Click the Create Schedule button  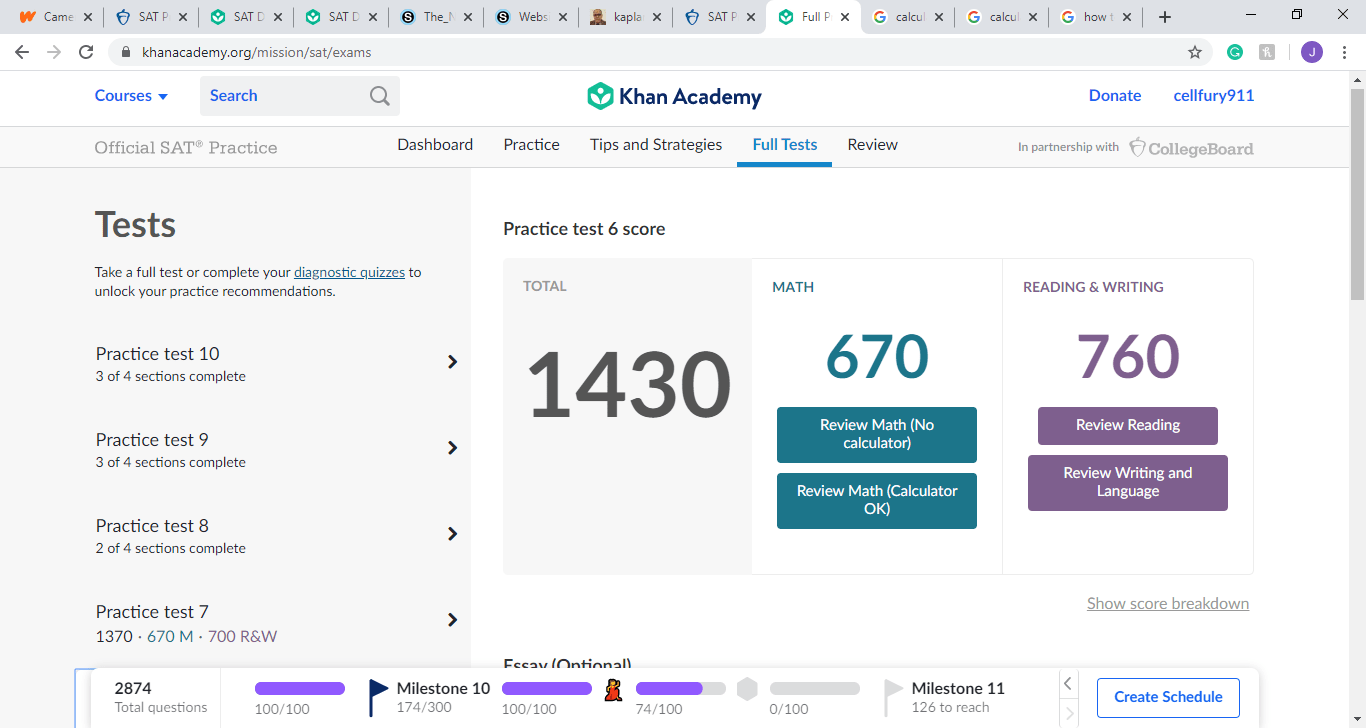pos(1168,697)
